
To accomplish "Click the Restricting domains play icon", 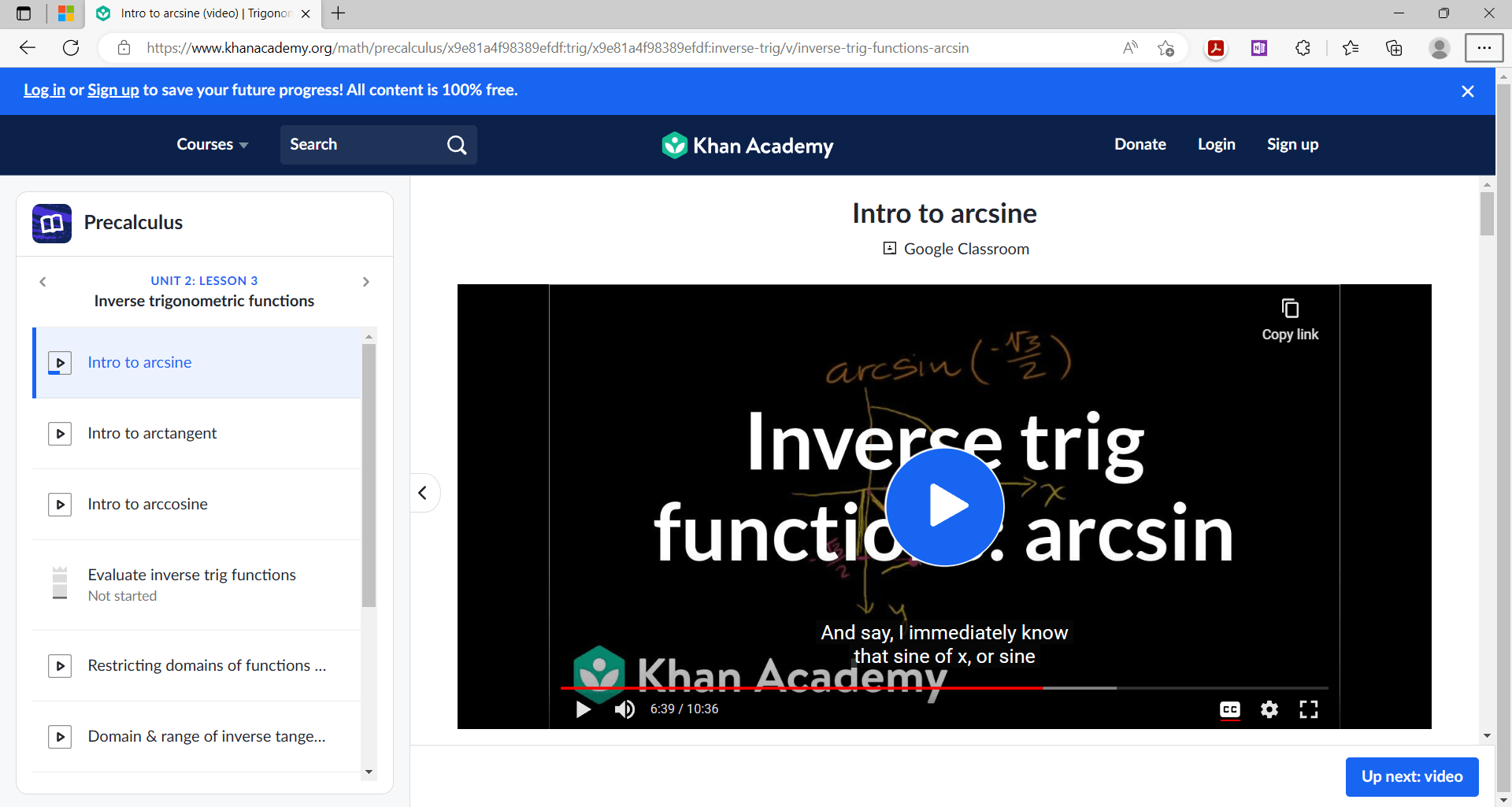I will click(60, 666).
